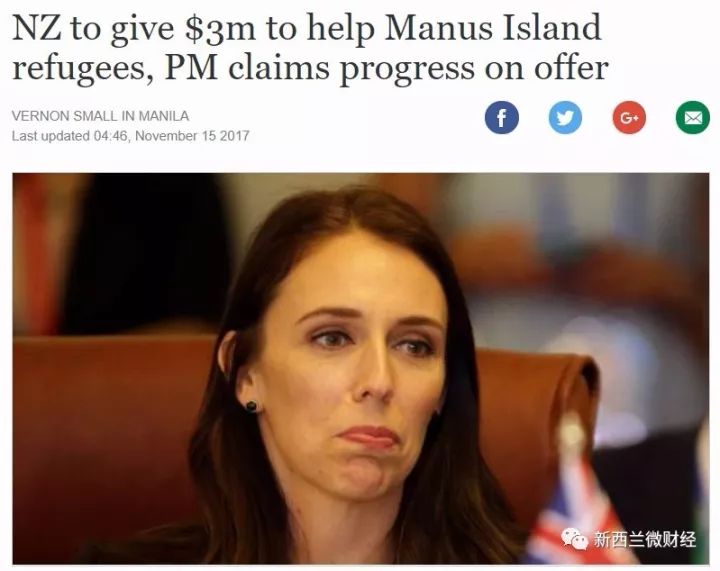Click the words "Manus Island" in the headline

coord(493,28)
